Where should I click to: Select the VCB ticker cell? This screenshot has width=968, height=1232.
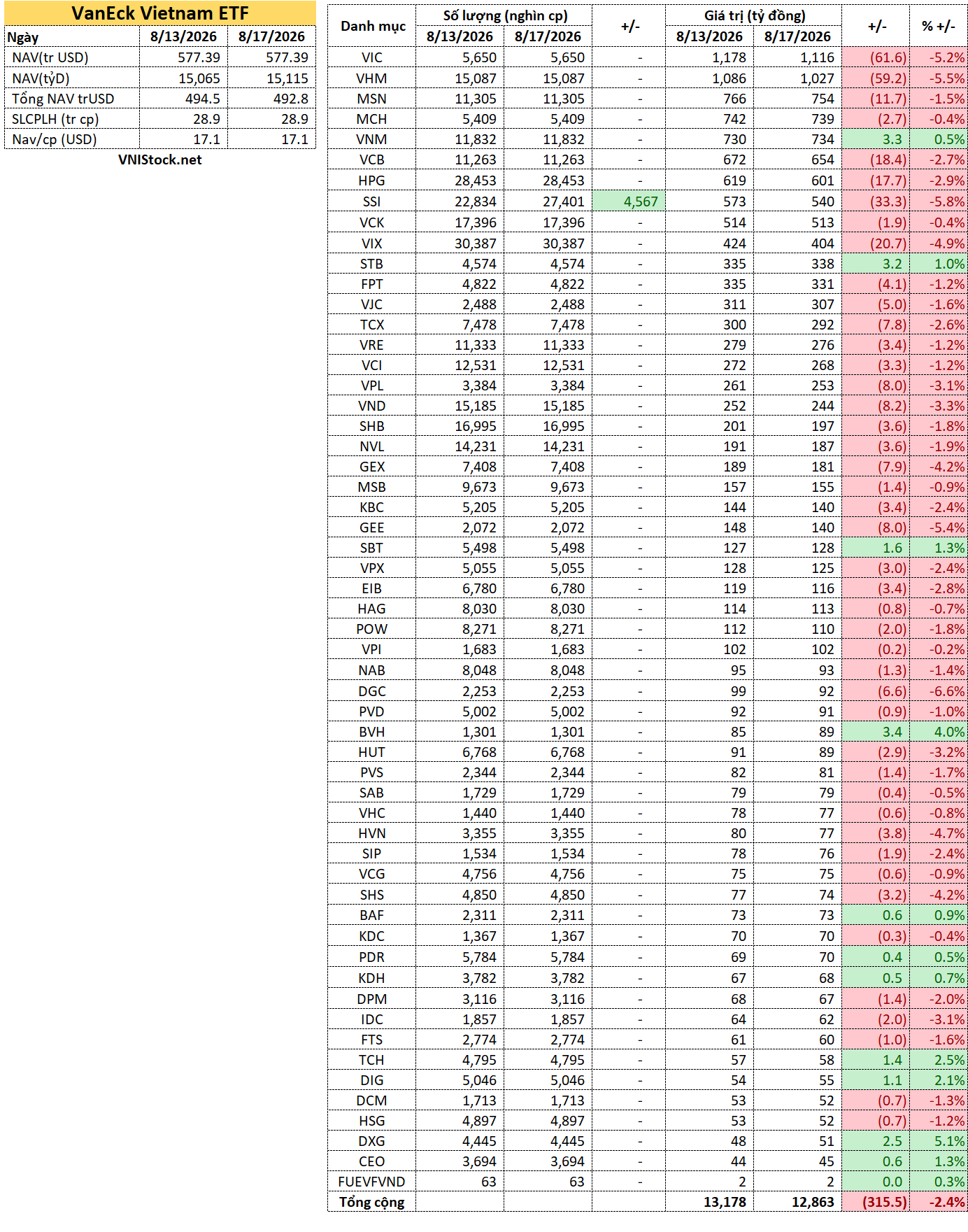(x=372, y=160)
